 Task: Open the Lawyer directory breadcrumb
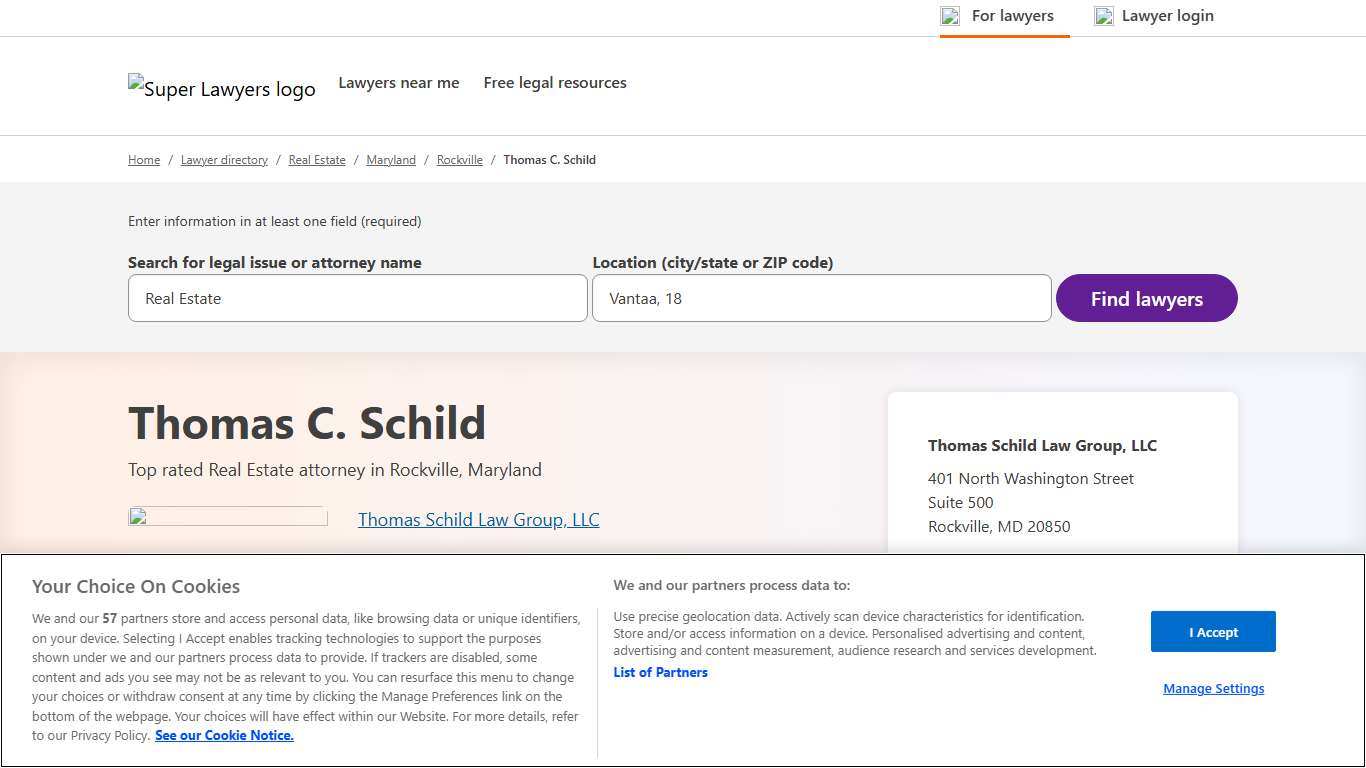[223, 159]
